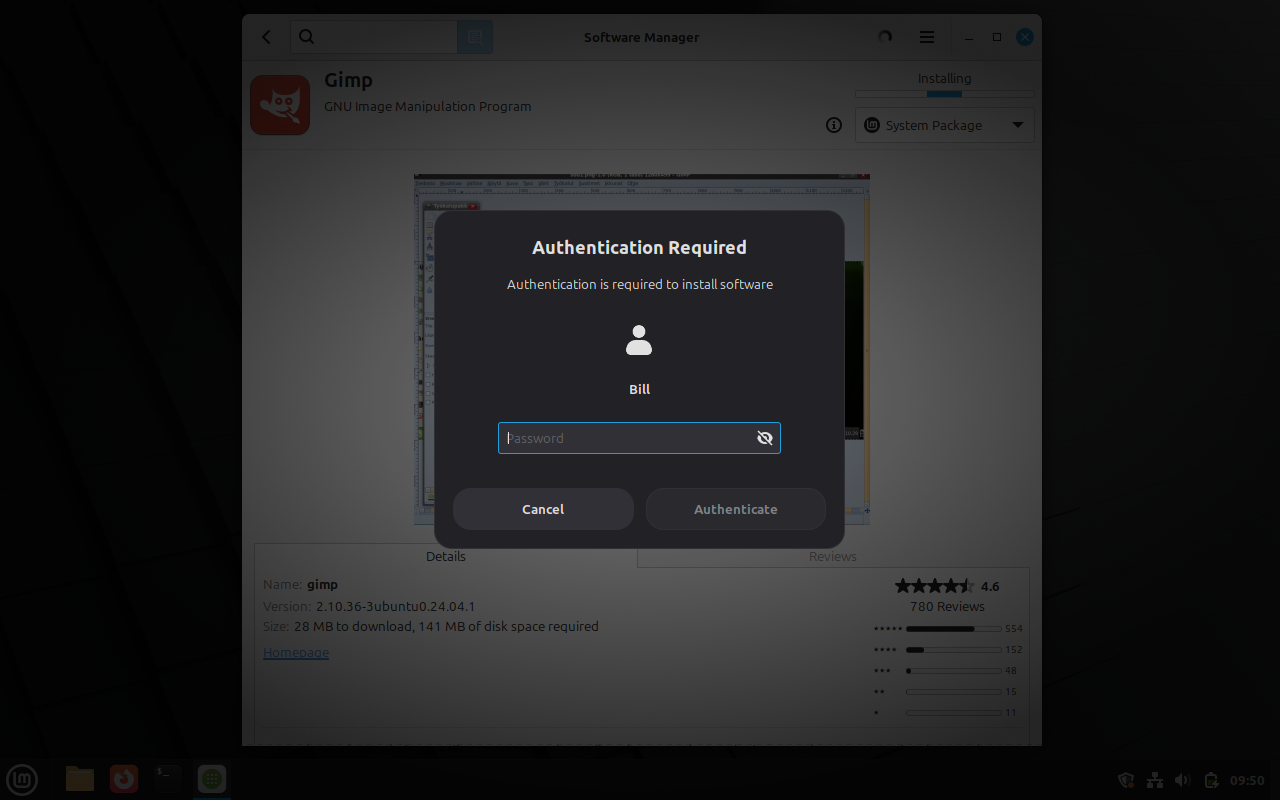This screenshot has height=800, width=1280.
Task: Switch to the Reviews tab
Action: pyautogui.click(x=832, y=556)
